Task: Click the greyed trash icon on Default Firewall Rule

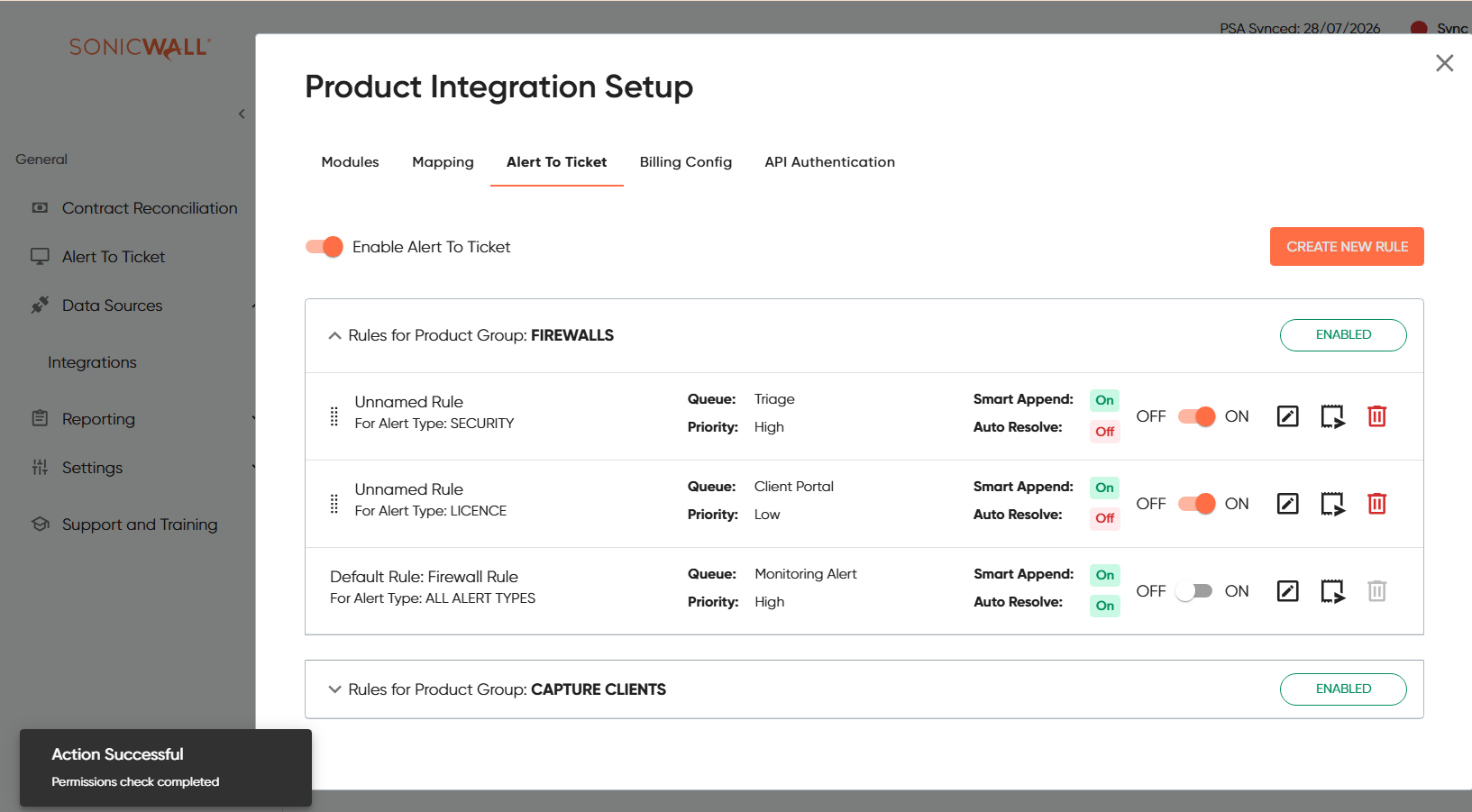Action: (x=1376, y=591)
